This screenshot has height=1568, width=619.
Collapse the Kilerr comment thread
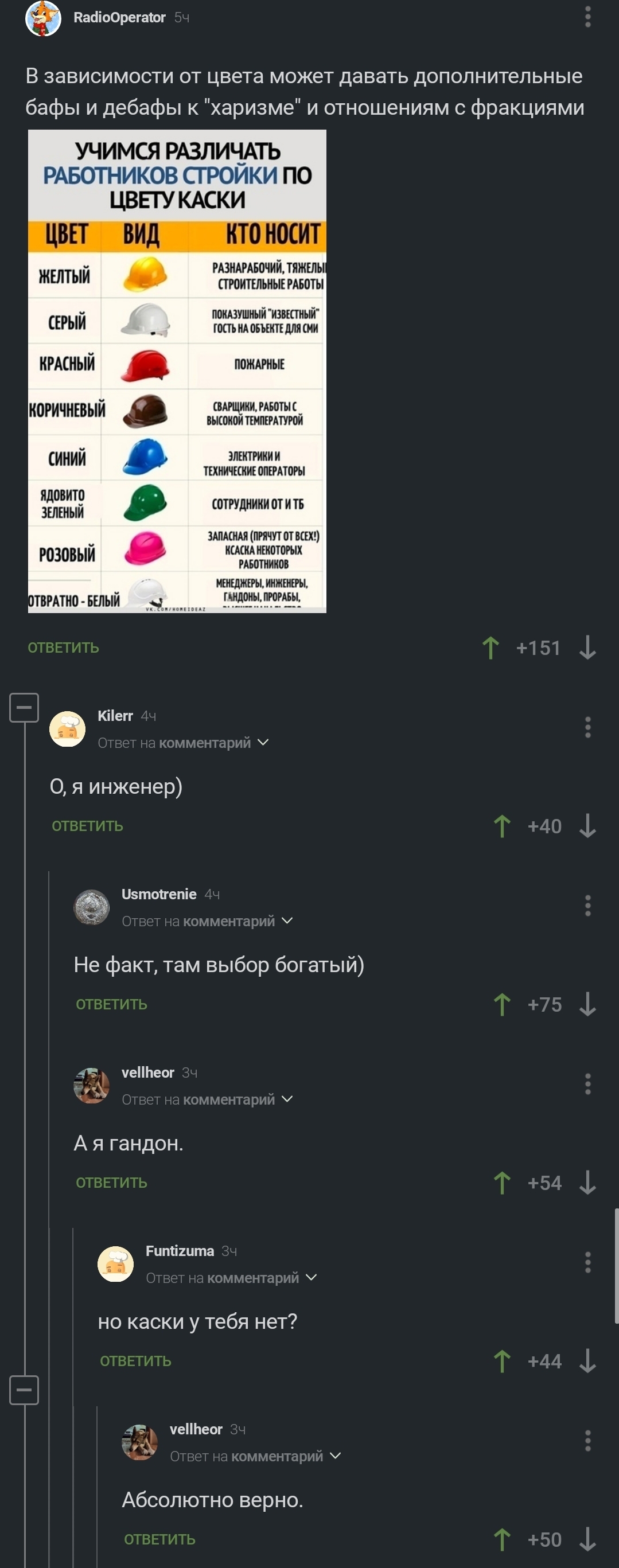pos(24,707)
